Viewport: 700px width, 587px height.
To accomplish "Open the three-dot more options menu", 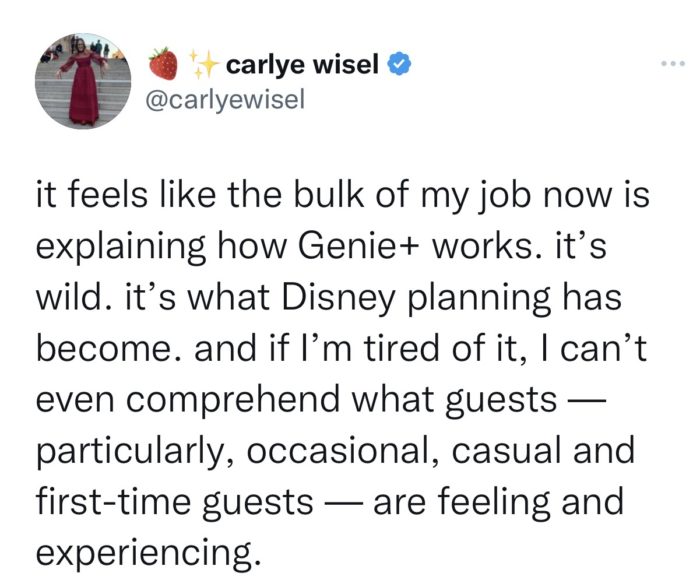I will [673, 64].
